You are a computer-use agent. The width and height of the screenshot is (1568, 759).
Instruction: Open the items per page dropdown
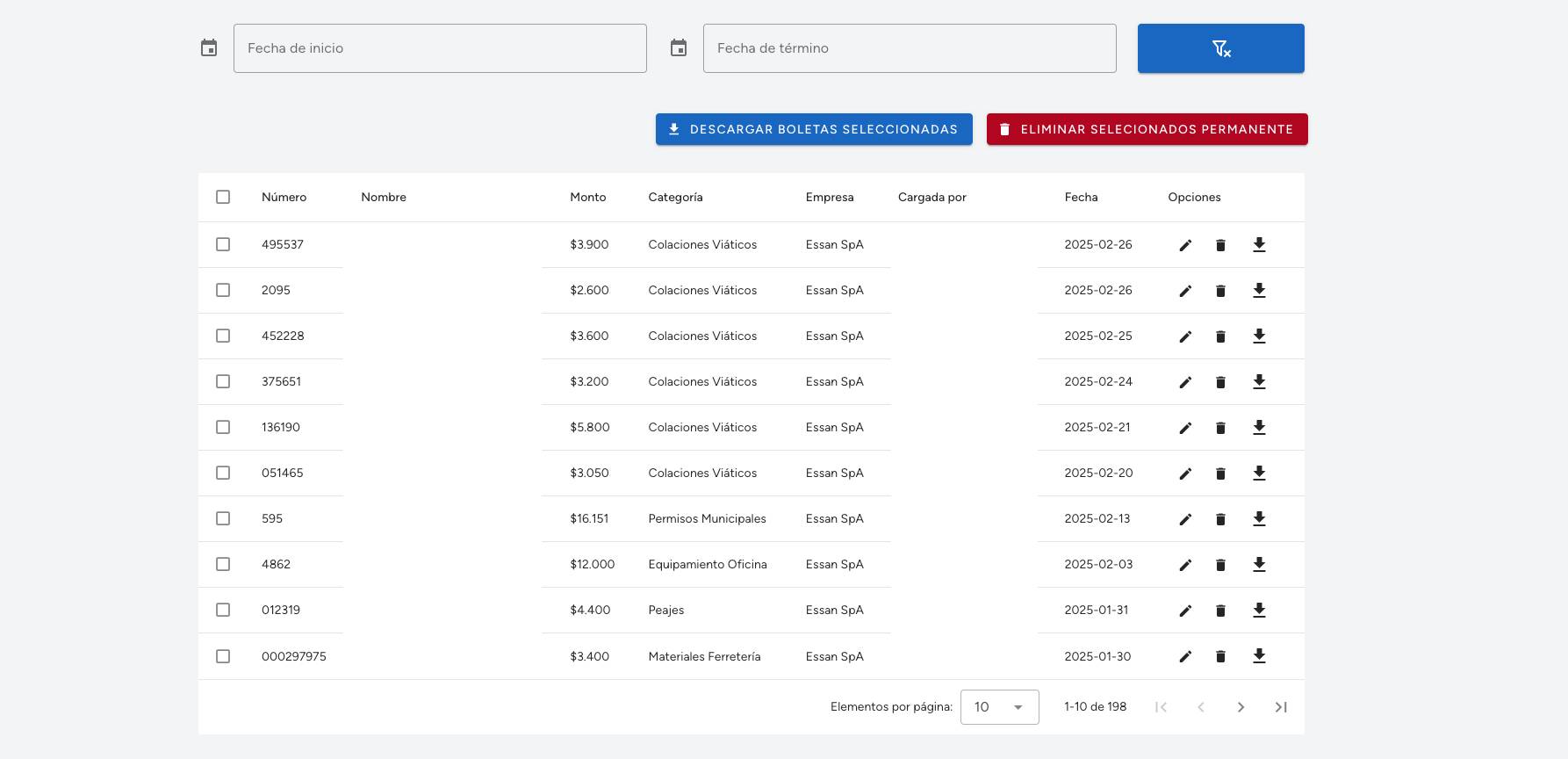point(999,707)
